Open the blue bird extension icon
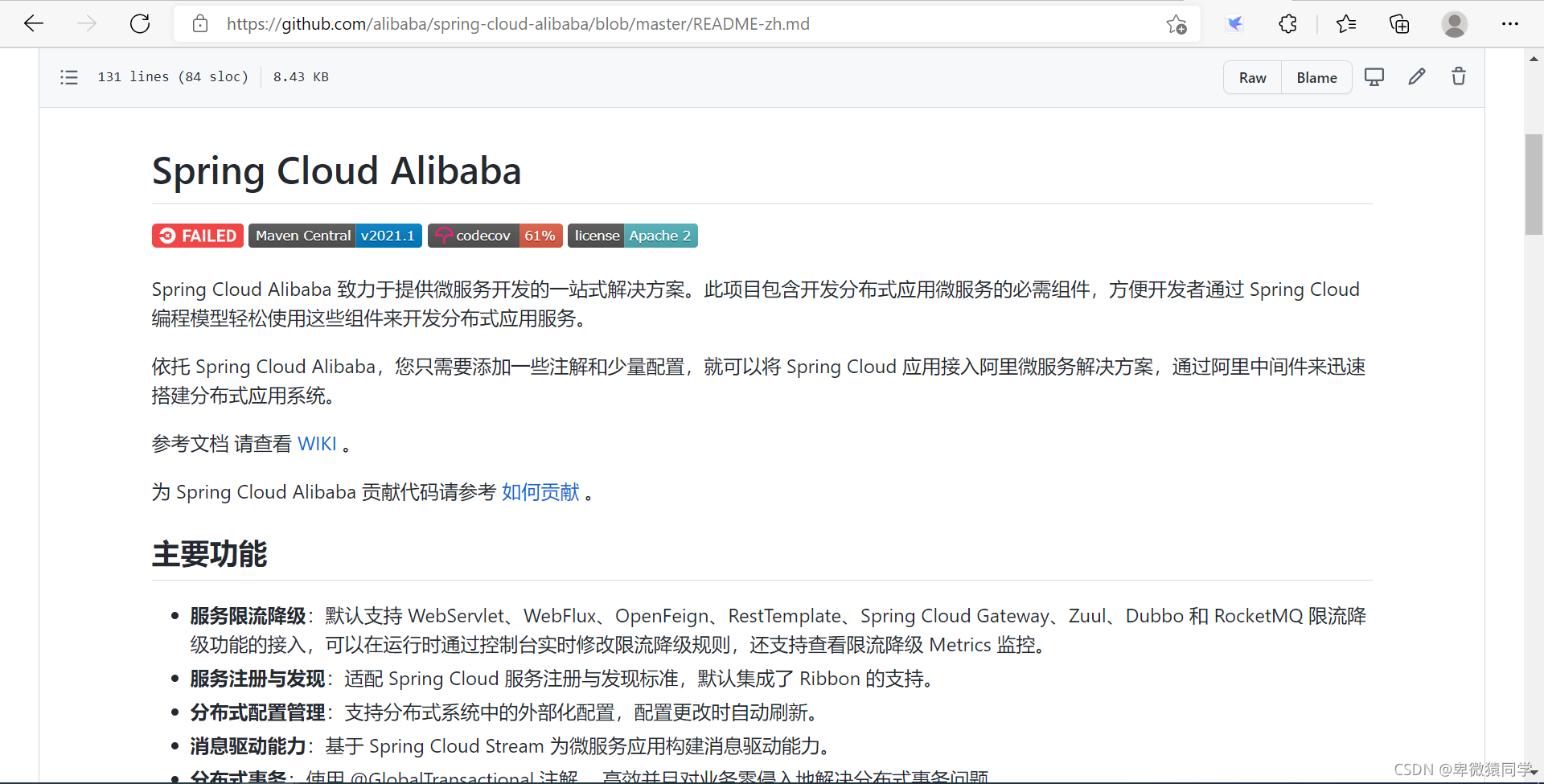The width and height of the screenshot is (1544, 784). 1234,24
